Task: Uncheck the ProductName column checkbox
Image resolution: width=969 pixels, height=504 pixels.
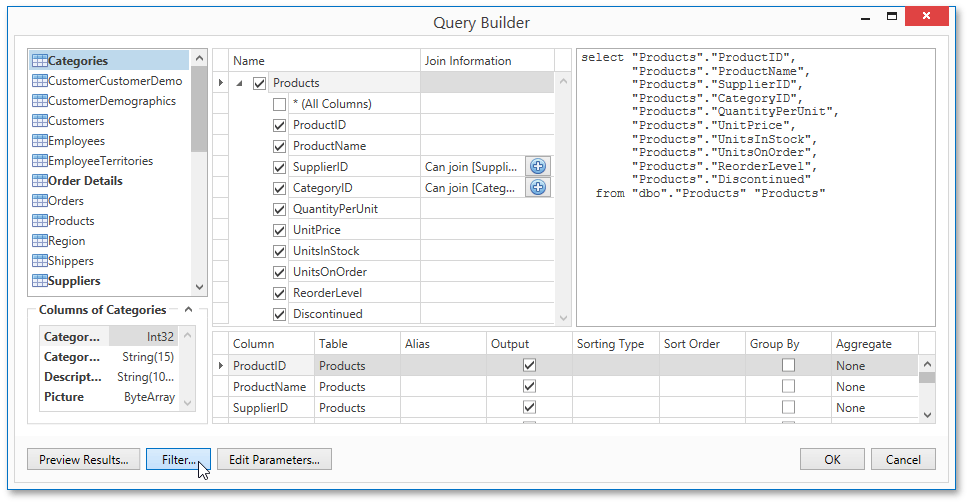Action: (279, 146)
